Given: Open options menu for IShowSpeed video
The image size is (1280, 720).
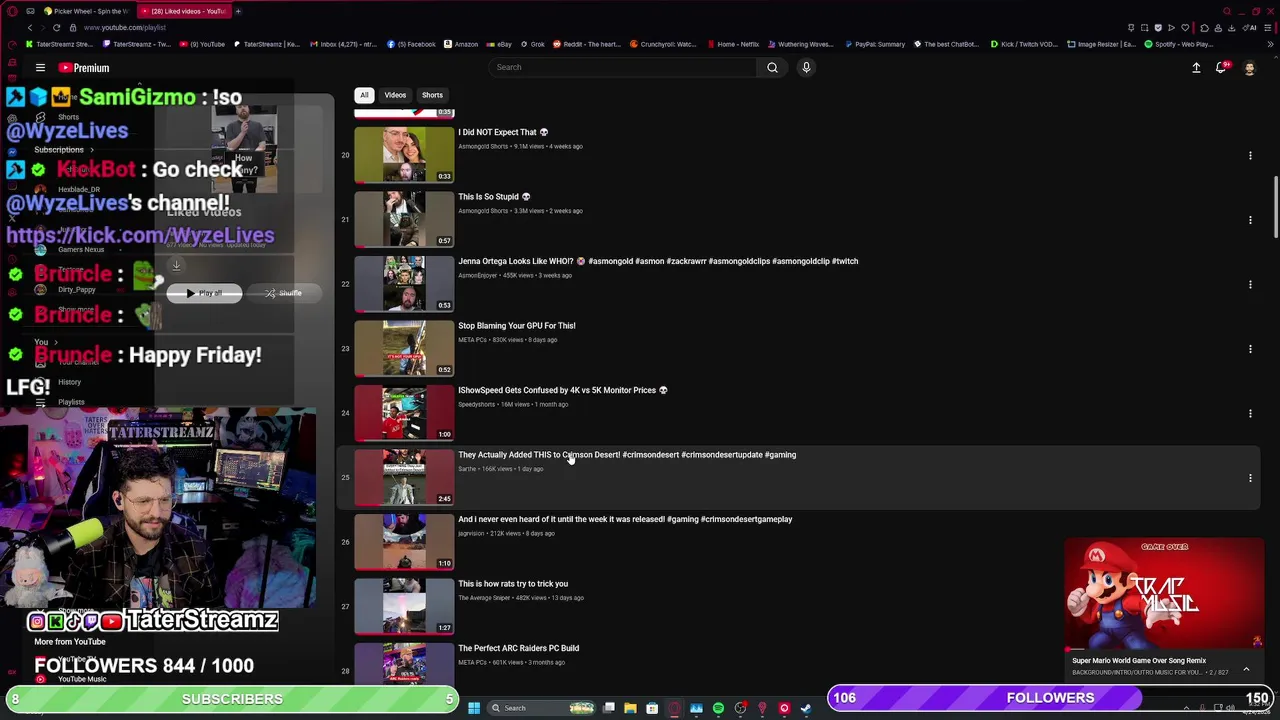Looking at the screenshot, I should pos(1250,413).
